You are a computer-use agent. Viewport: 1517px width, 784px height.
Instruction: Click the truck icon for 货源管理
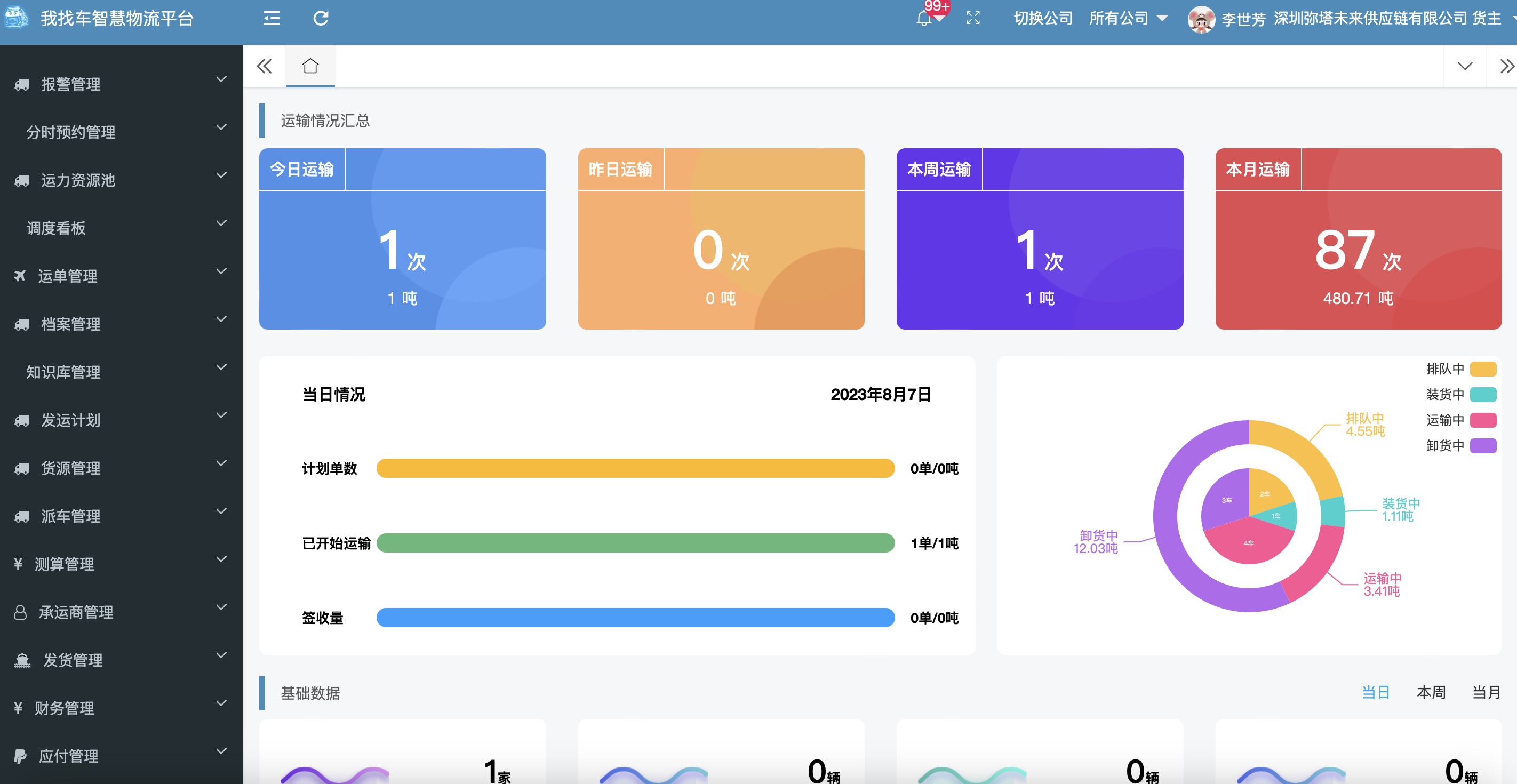(22, 468)
